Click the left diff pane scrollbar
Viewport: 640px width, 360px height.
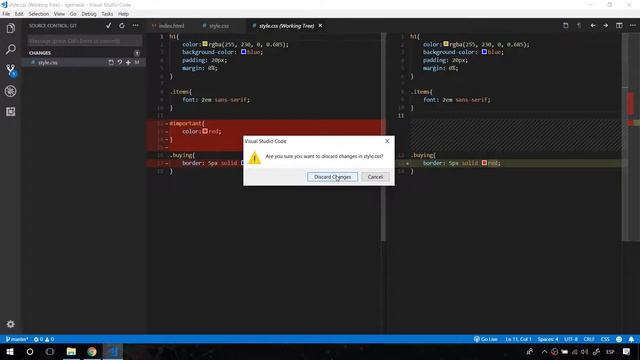click(383, 137)
